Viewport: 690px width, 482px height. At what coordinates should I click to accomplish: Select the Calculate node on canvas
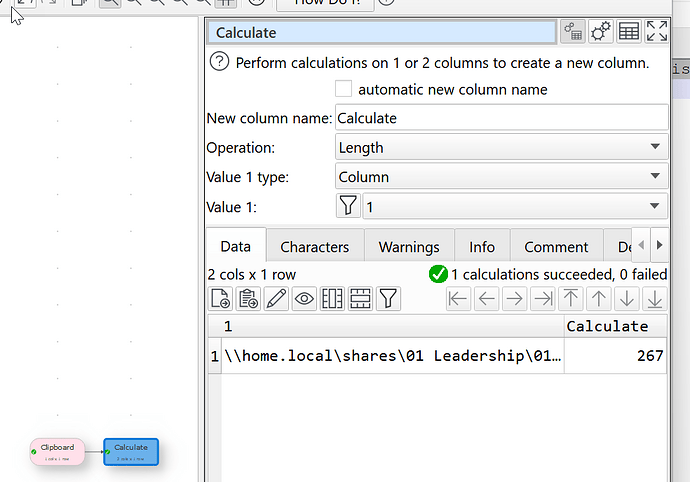coord(131,451)
